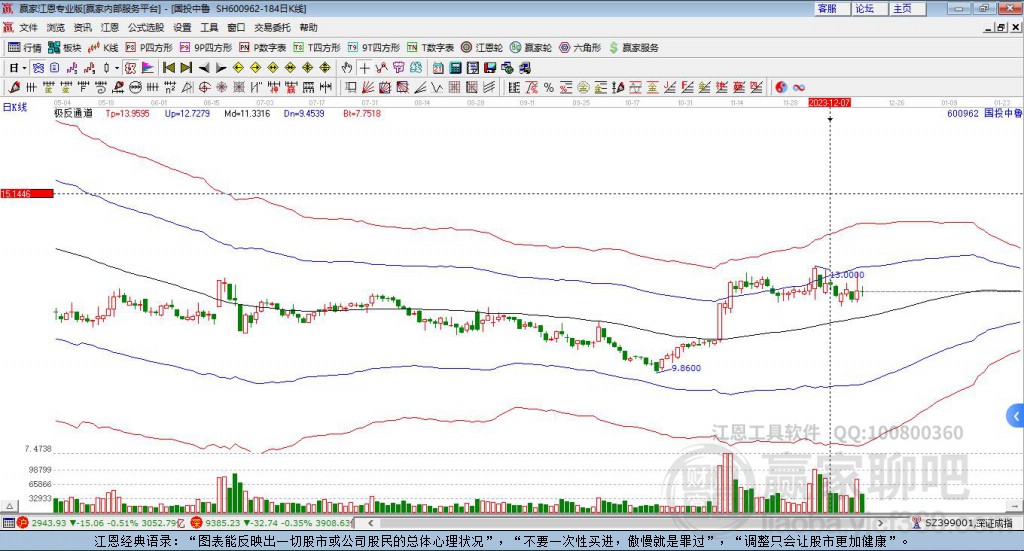Open 赢家服务 with dollar icon

633,48
